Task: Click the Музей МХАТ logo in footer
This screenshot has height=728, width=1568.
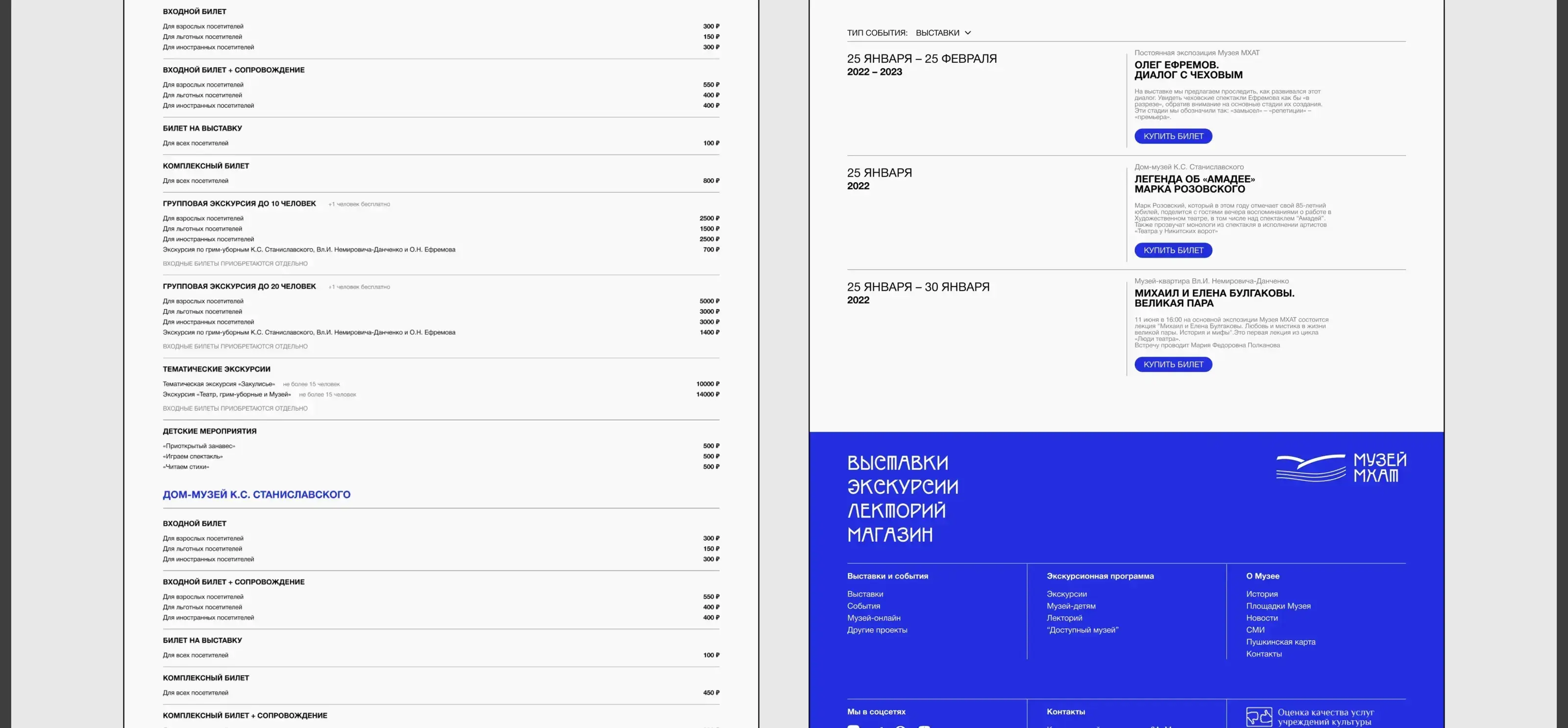Action: pos(1341,467)
